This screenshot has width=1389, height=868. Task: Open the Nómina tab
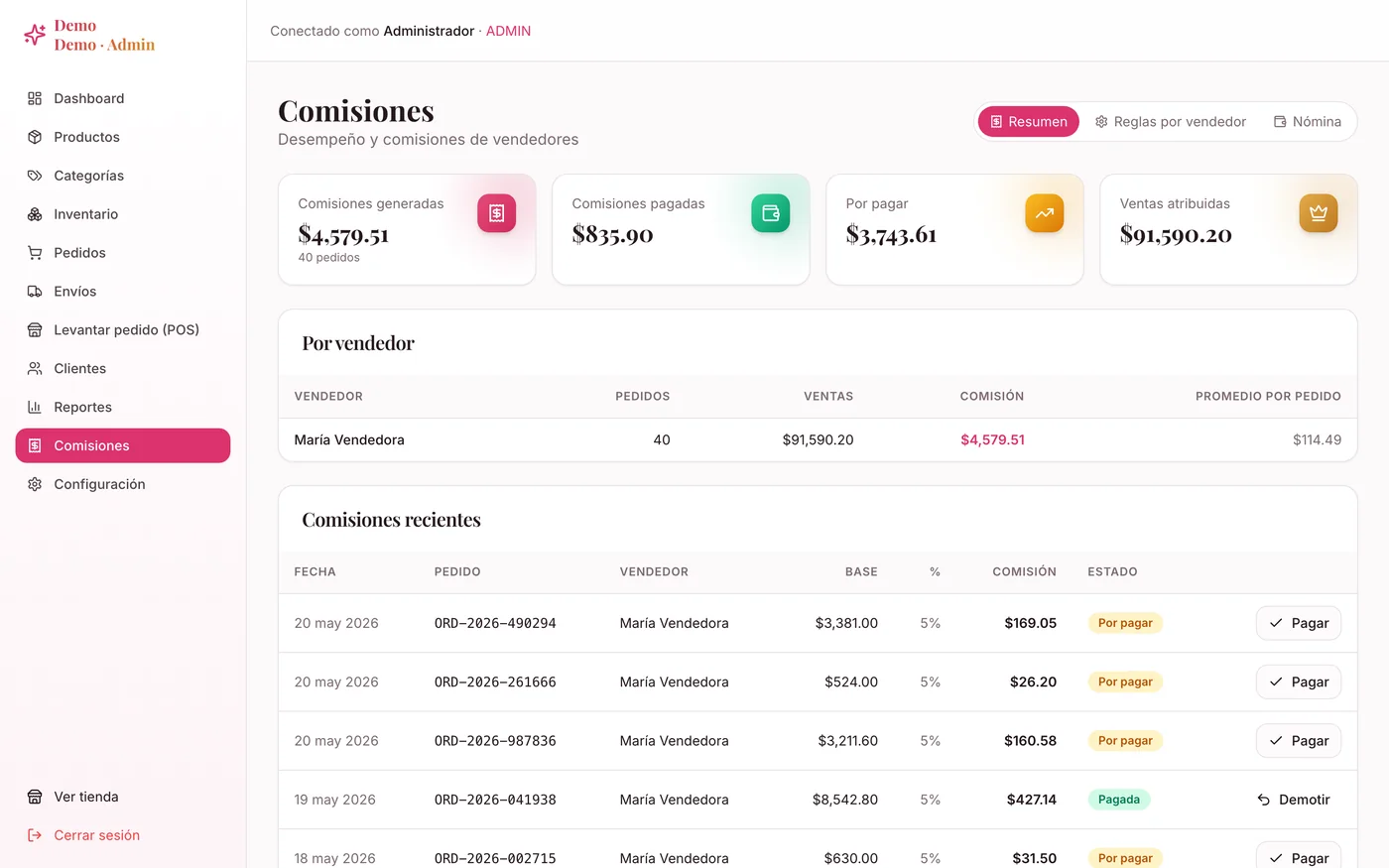pos(1308,122)
